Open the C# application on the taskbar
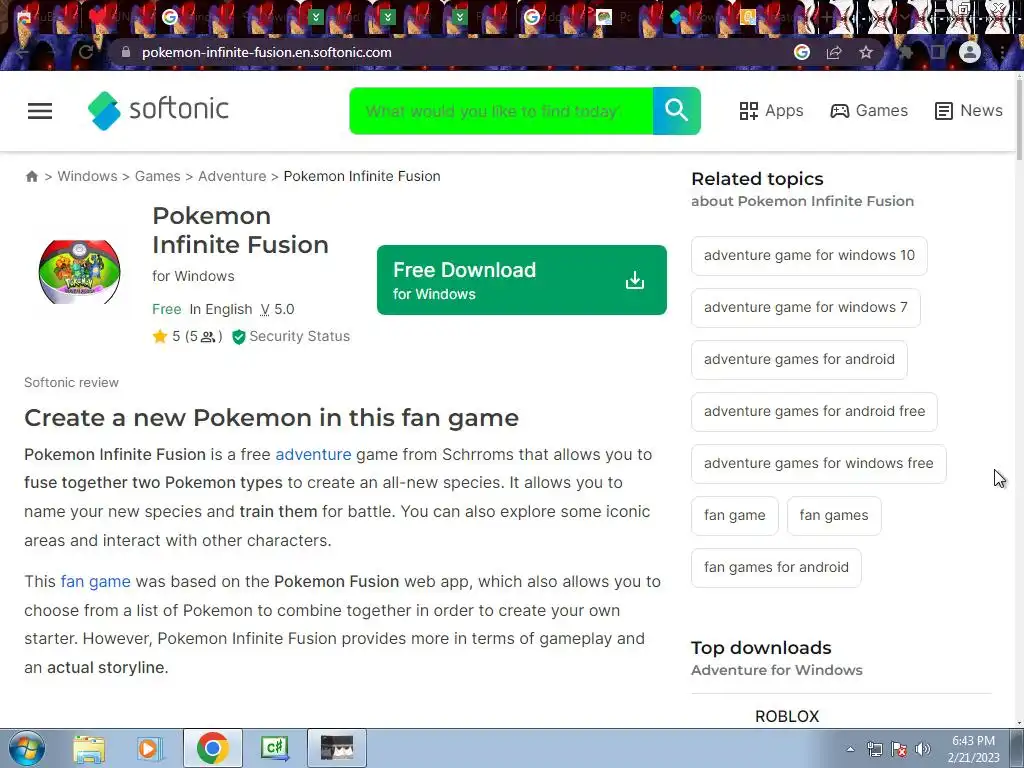The height and width of the screenshot is (768, 1024). (x=274, y=748)
